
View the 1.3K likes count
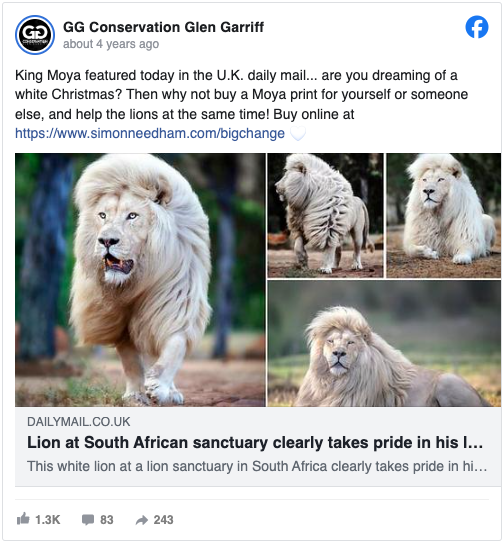click(47, 519)
